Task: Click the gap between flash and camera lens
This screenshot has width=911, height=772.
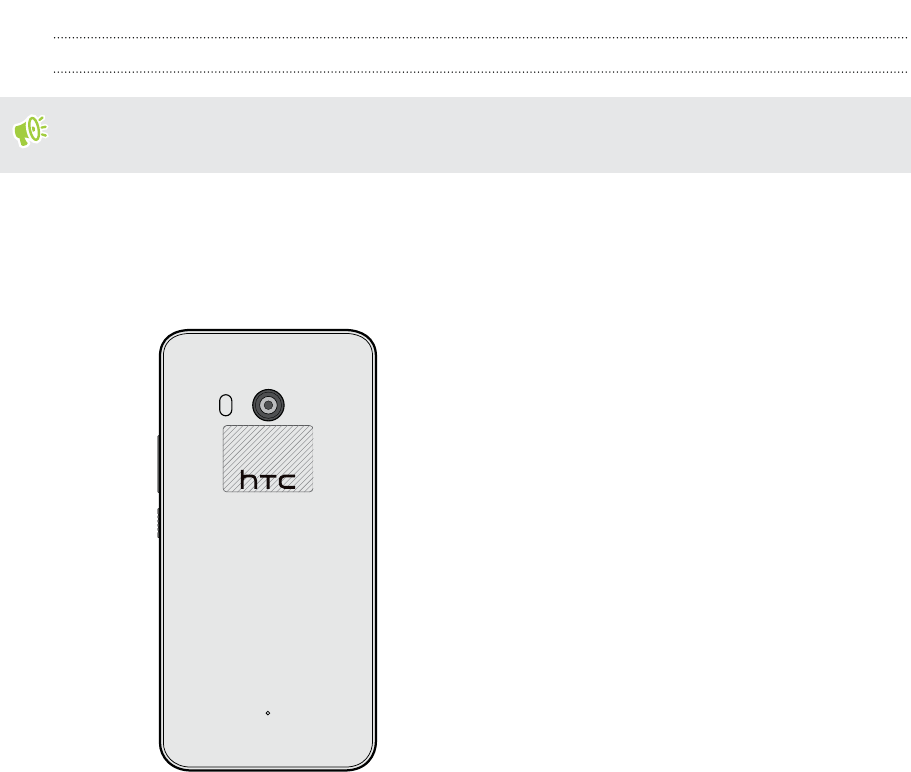Action: coord(242,405)
